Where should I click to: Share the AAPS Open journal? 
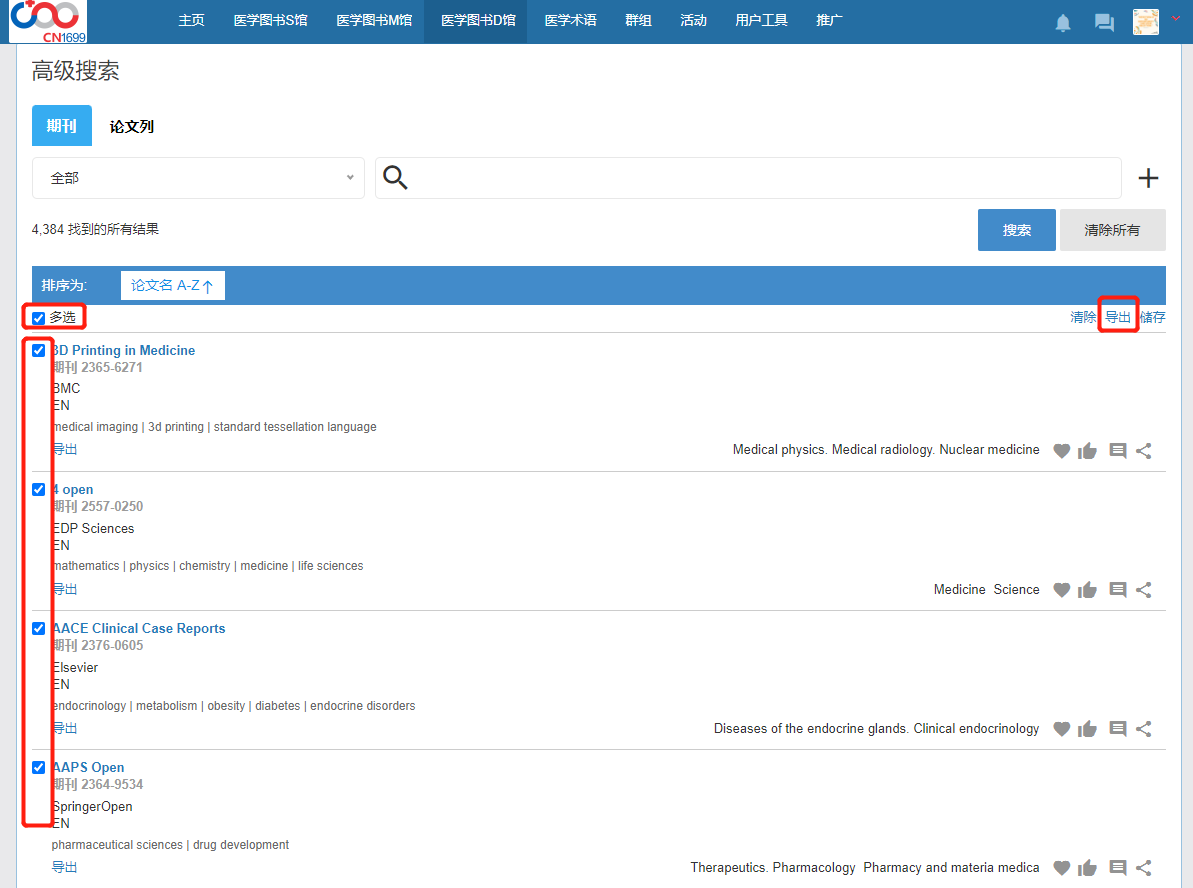pos(1144,867)
